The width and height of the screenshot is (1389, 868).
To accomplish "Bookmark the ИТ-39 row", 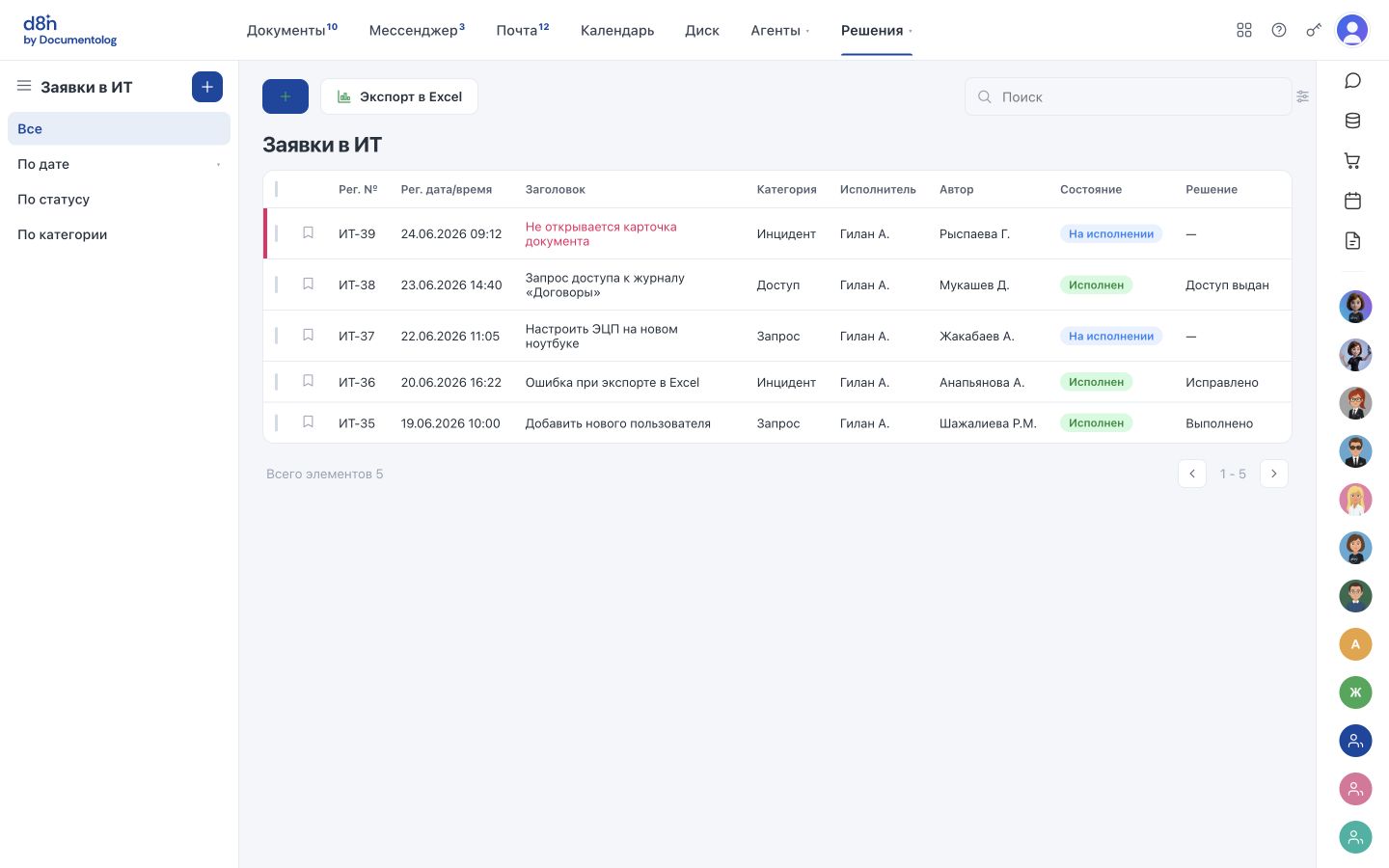I will click(x=309, y=232).
